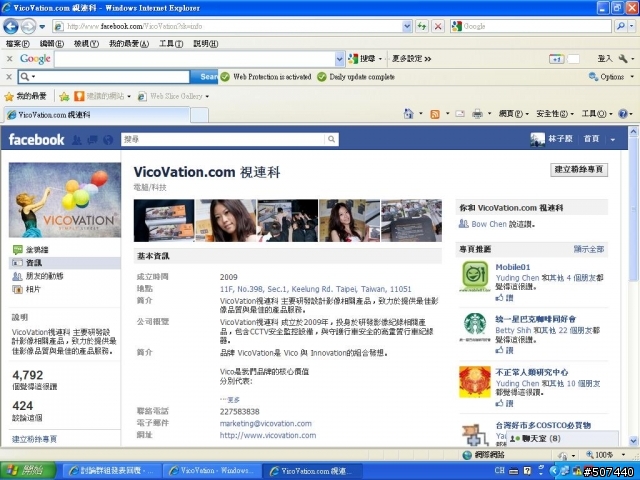Click the Google toolbar wrench settings icon
The height and width of the screenshot is (480, 640).
pyautogui.click(x=623, y=59)
